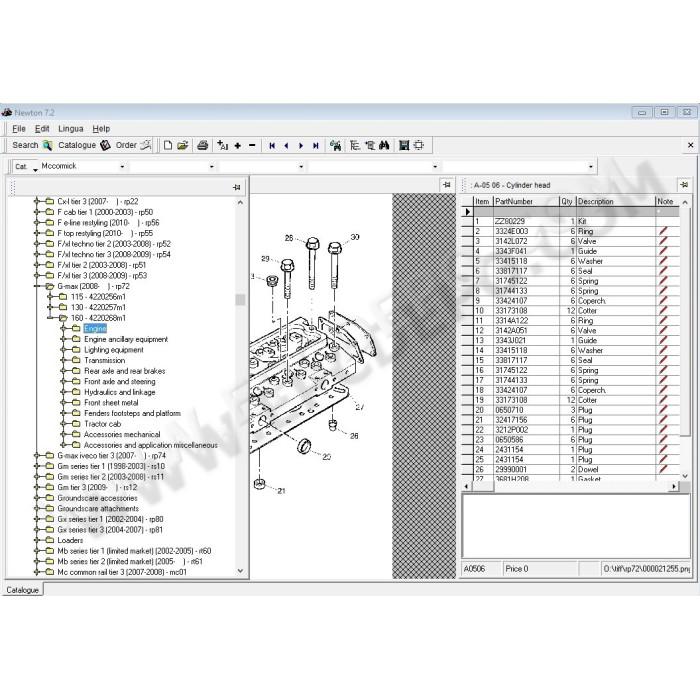This screenshot has height=700, width=700.
Task: Go to first page arrow icon
Action: tap(272, 146)
